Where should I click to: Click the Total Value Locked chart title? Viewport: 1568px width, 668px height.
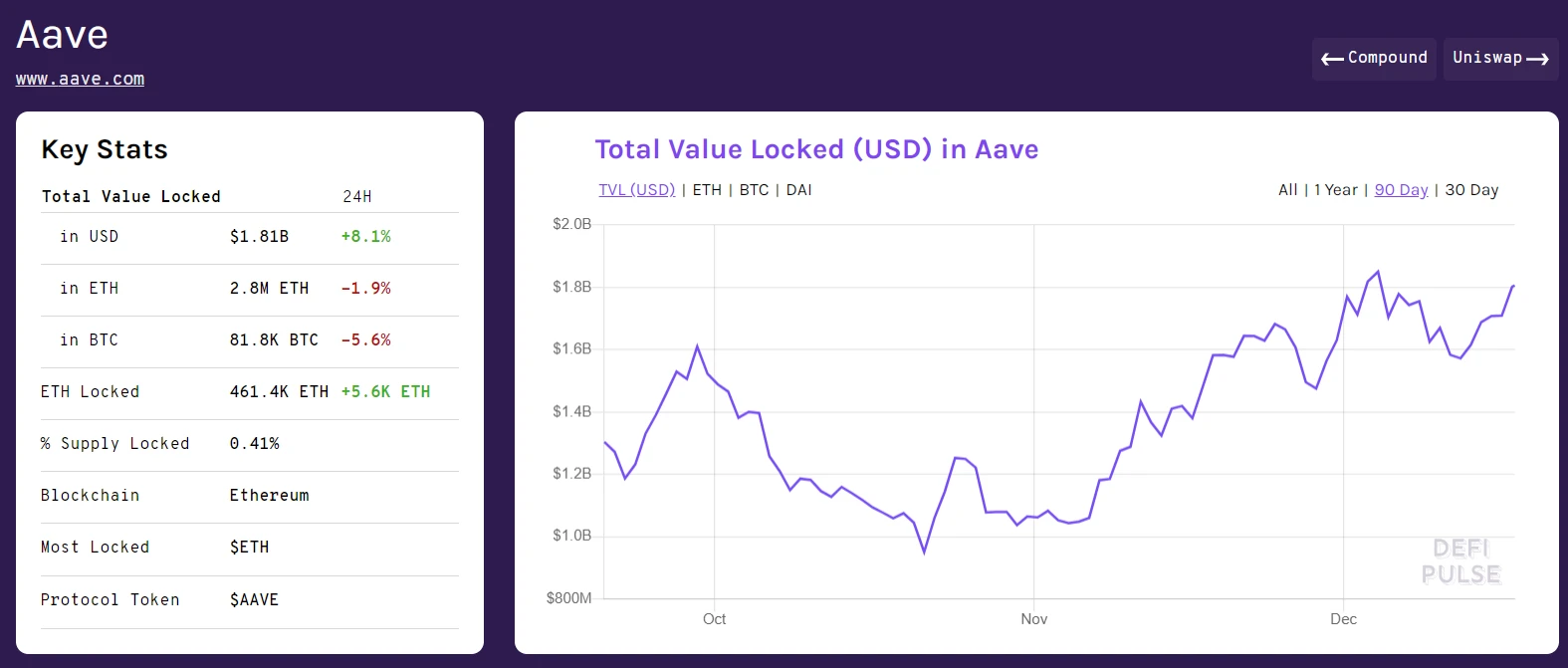[816, 148]
